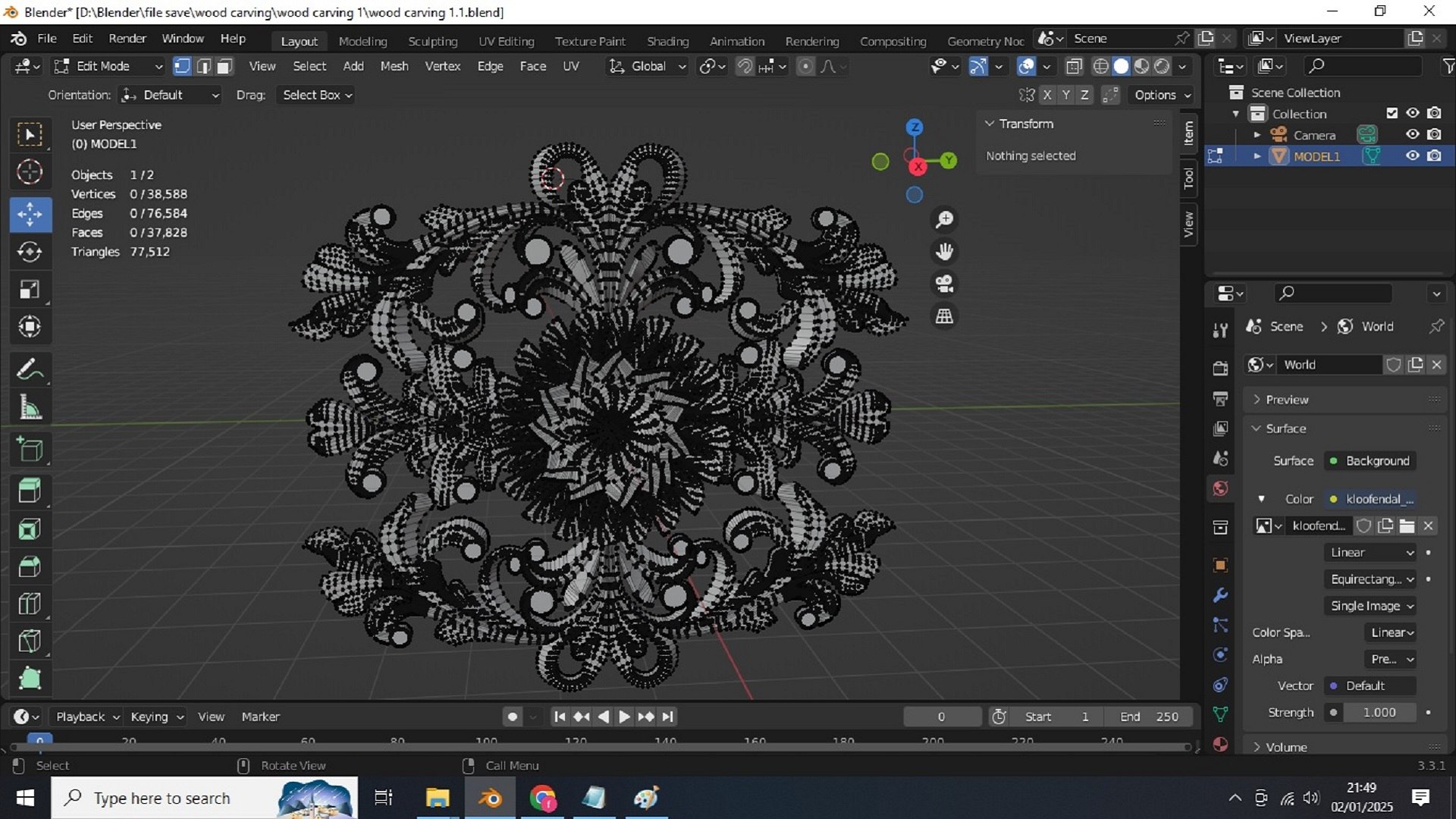Click the Background surface shader button
This screenshot has width=1456, height=819.
click(1370, 461)
